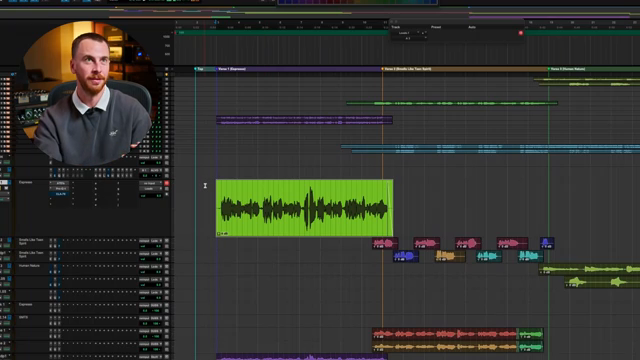This screenshot has width=640, height=360.
Task: Click the square icon beside the Loudn output on Espresso
Action: click(167, 189)
